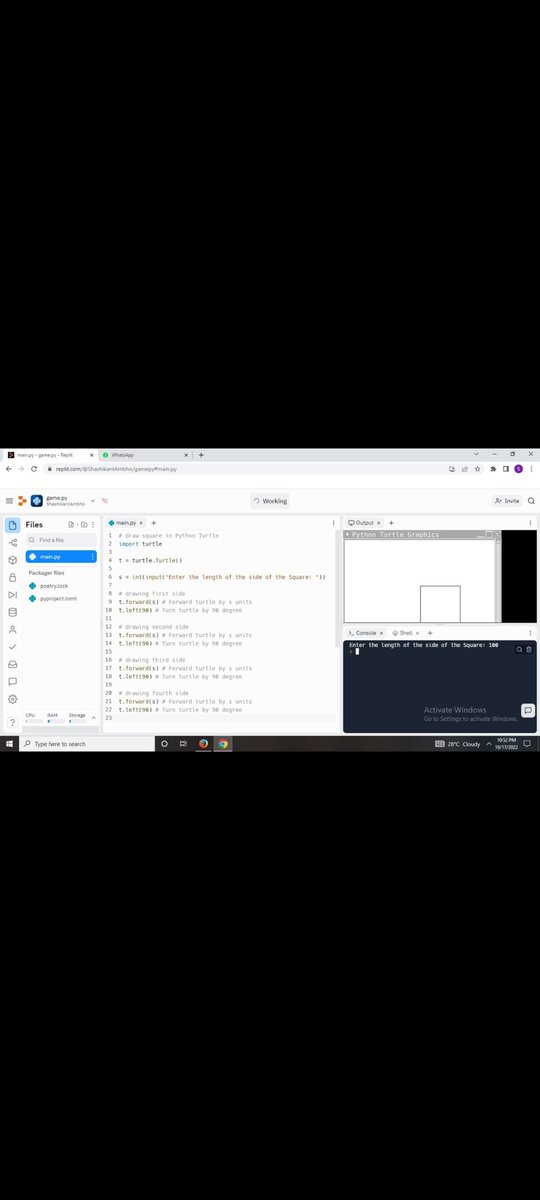This screenshot has width=540, height=1200.
Task: Open the inbox tray icon in sidebar
Action: pos(12,664)
